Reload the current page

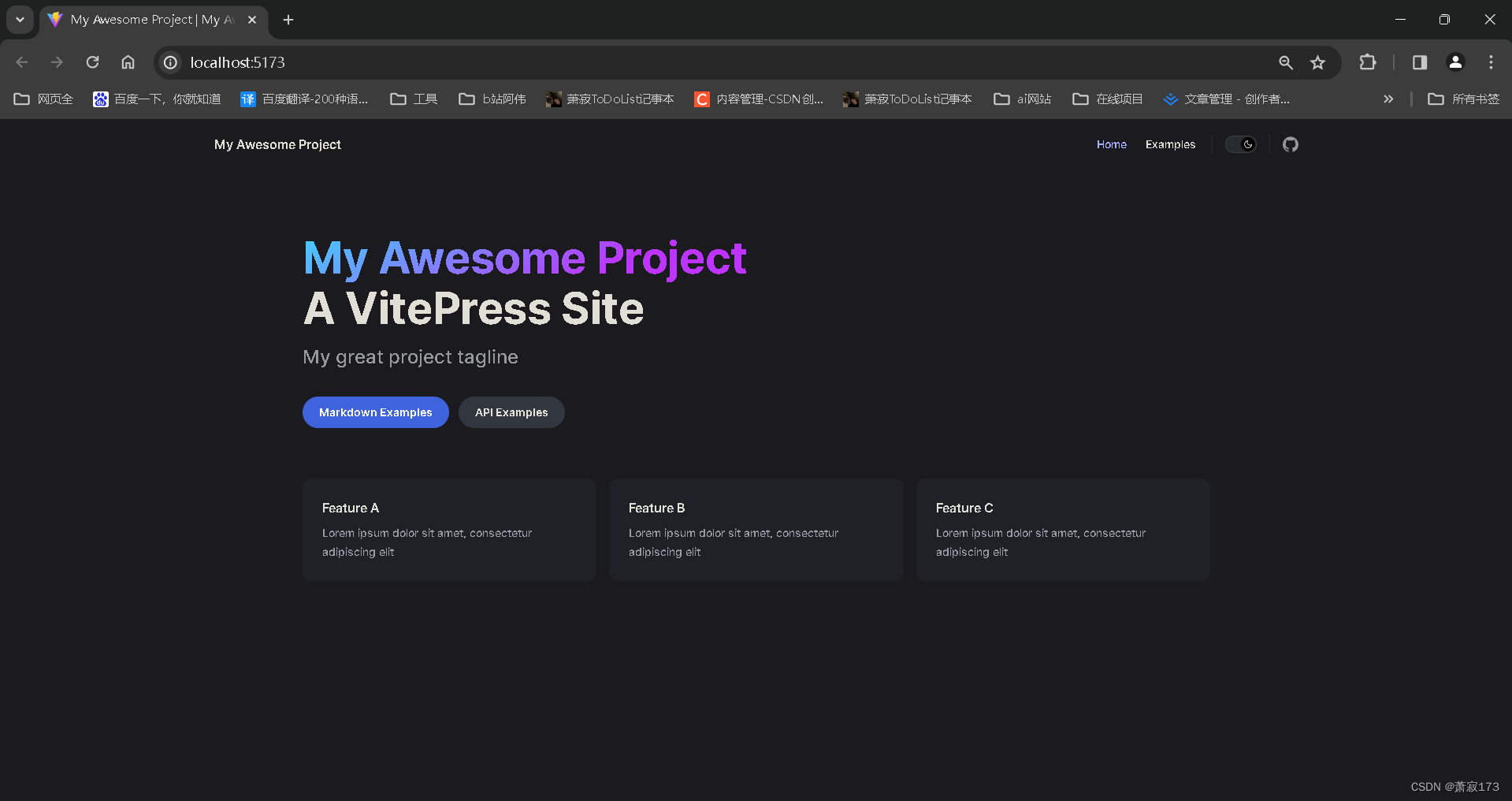92,62
